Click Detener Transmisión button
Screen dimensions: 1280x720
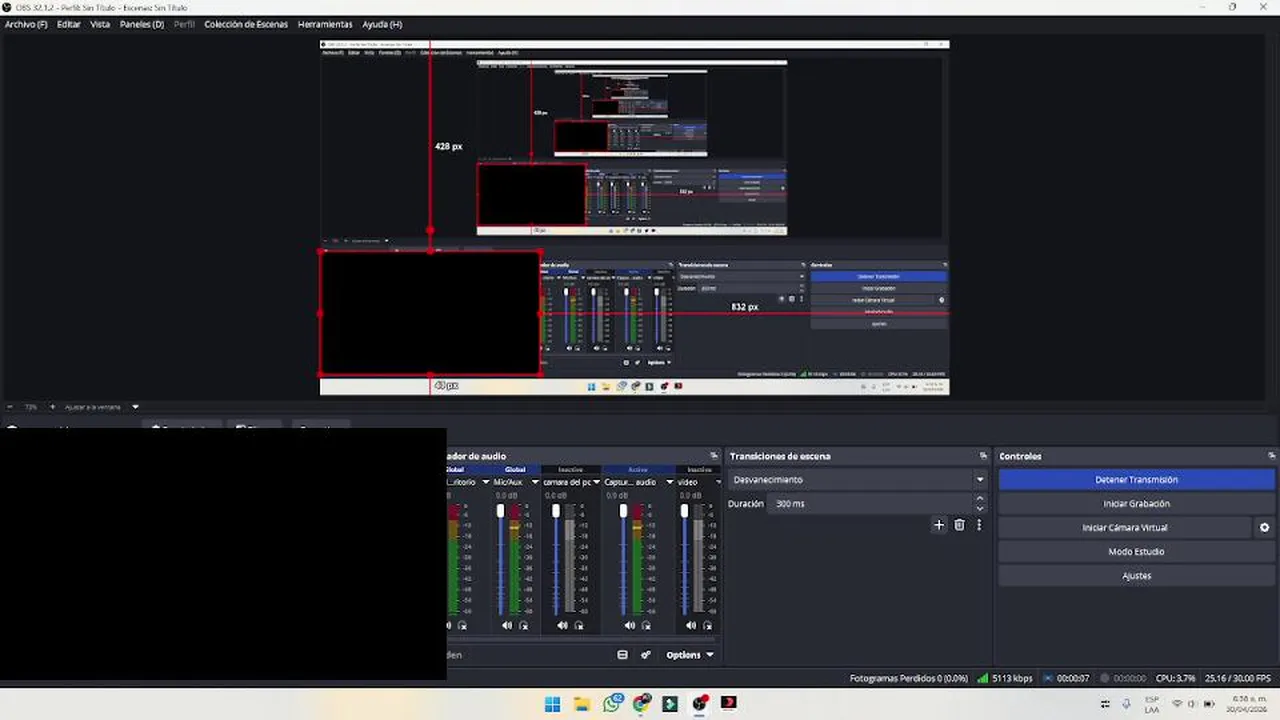coord(1136,480)
